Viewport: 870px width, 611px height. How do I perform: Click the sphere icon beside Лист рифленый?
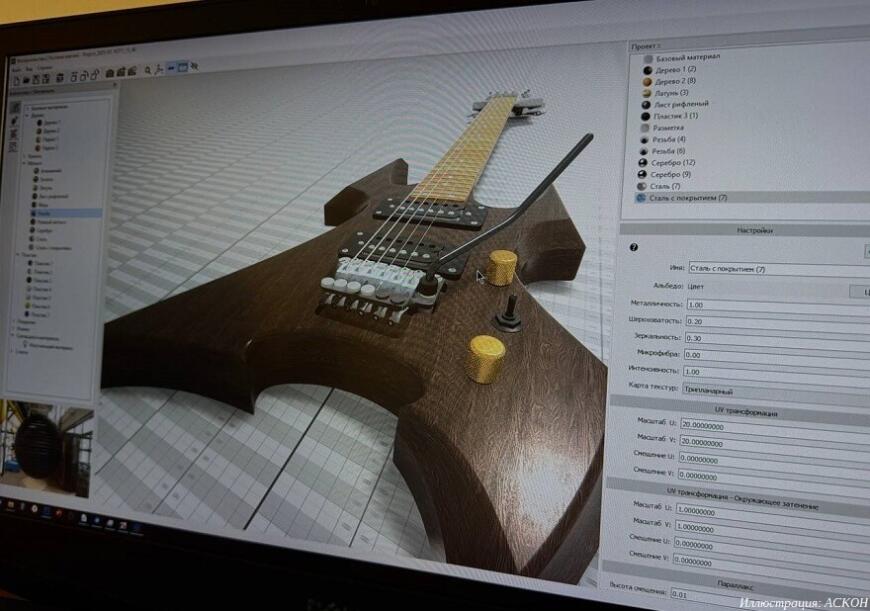pos(646,105)
